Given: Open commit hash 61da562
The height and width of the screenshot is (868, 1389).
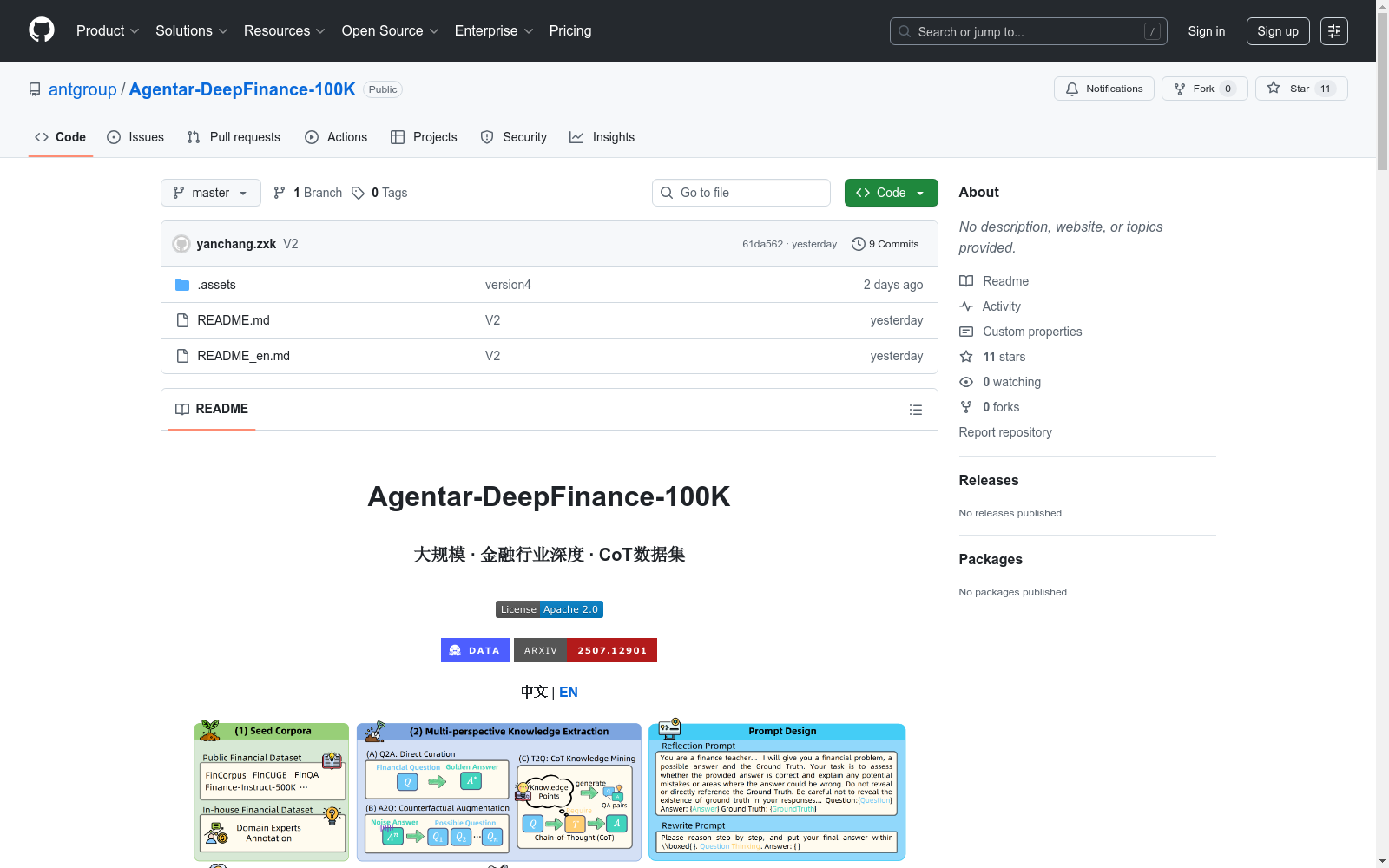Looking at the screenshot, I should point(762,244).
